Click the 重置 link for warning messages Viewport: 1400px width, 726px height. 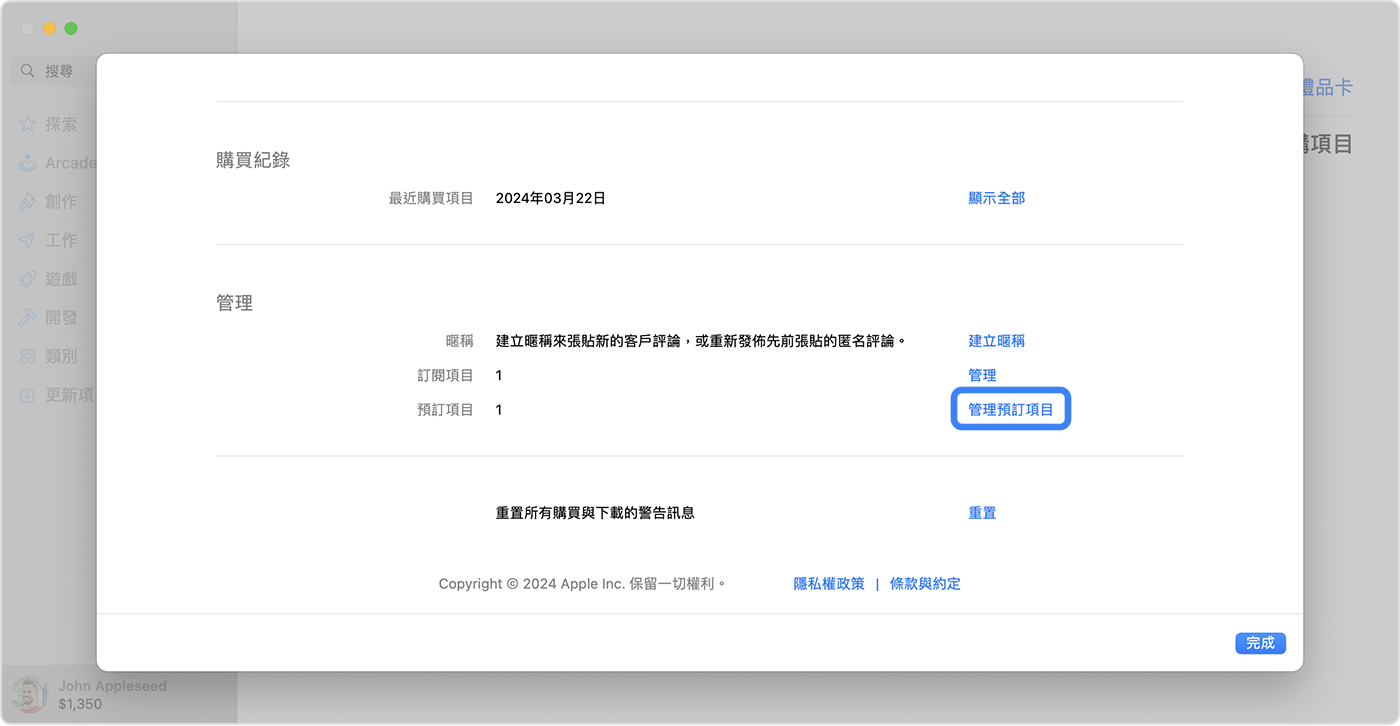point(982,513)
